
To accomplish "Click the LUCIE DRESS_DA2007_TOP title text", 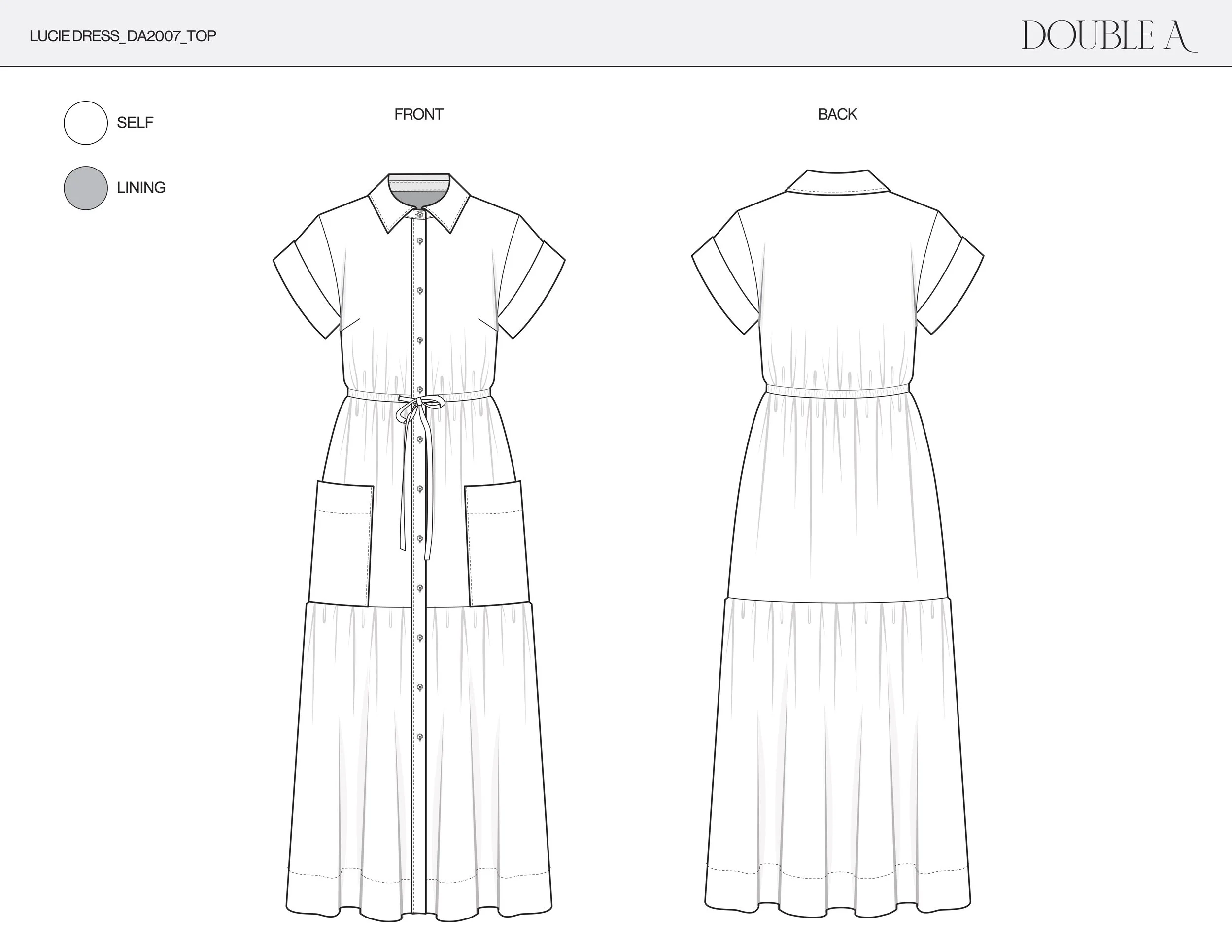I will point(123,36).
